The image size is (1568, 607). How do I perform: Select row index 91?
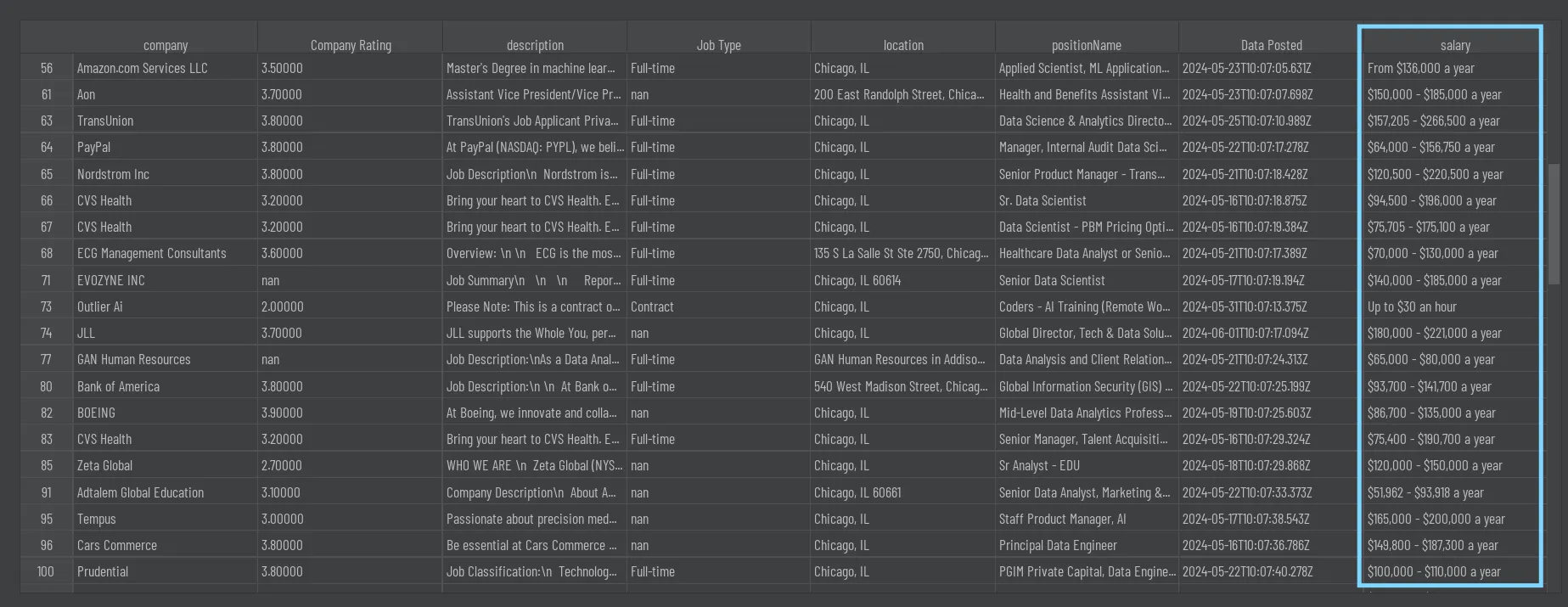pyautogui.click(x=47, y=492)
